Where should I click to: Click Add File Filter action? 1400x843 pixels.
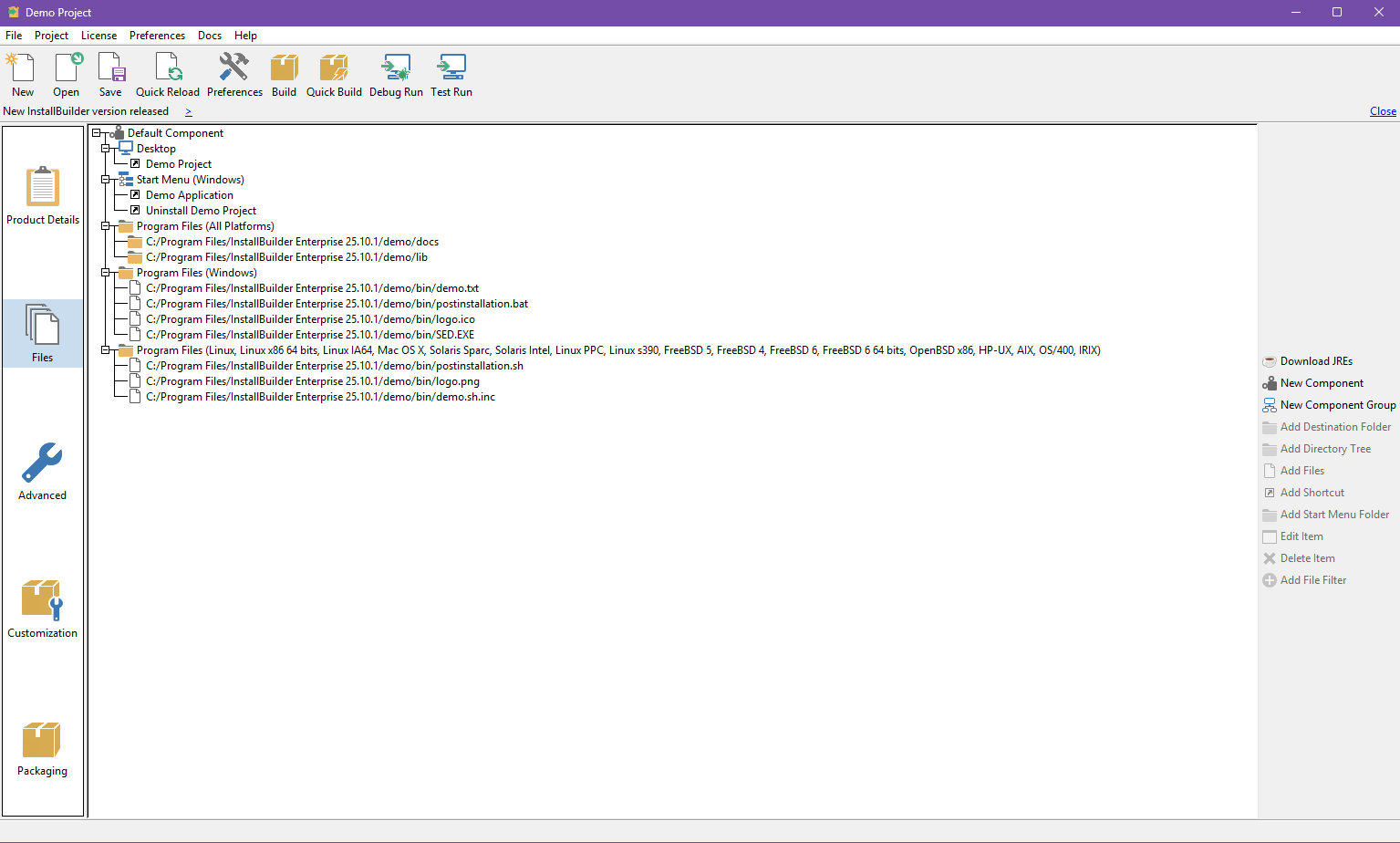point(1304,580)
